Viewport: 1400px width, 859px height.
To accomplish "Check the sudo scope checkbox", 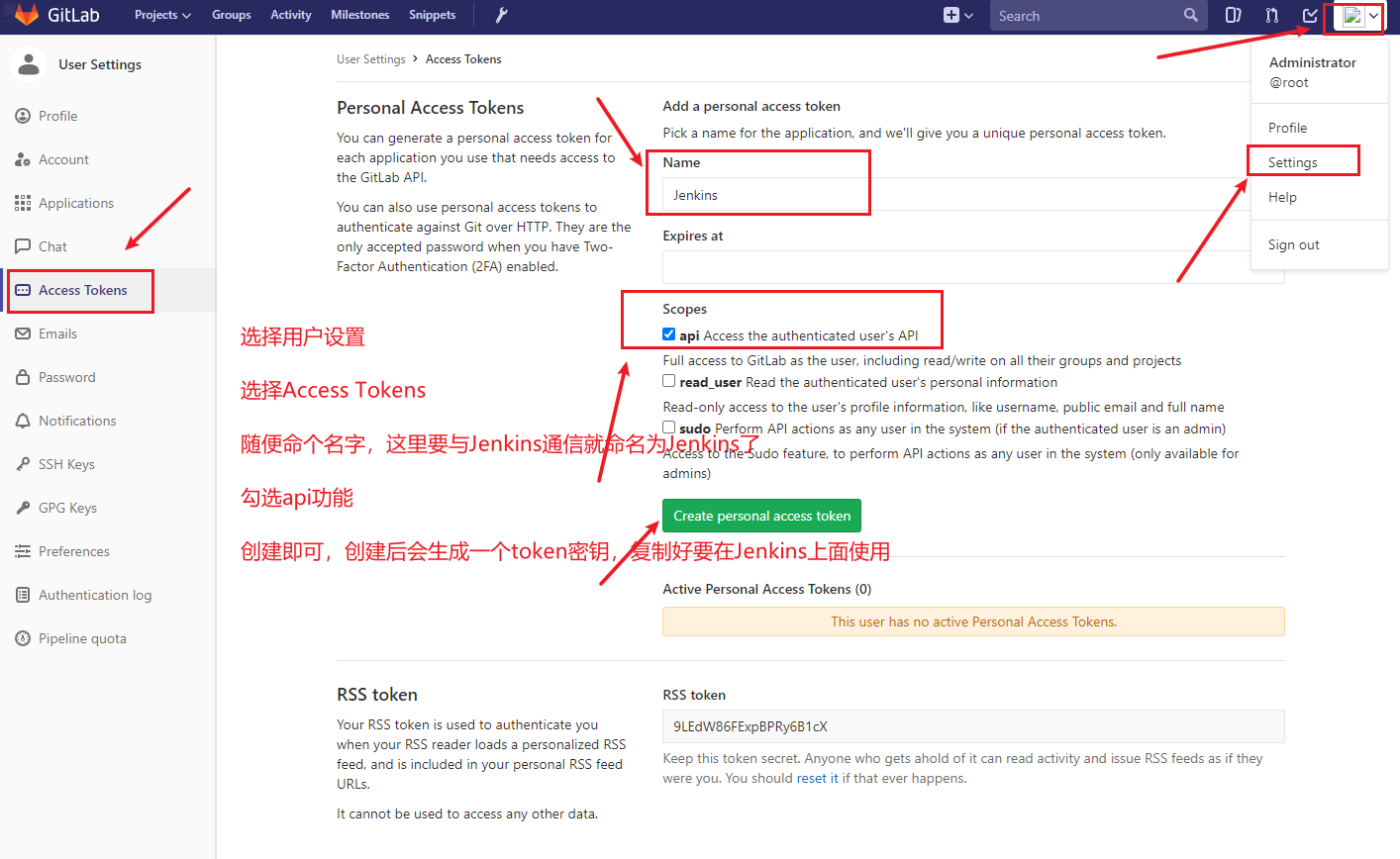I will tap(669, 428).
